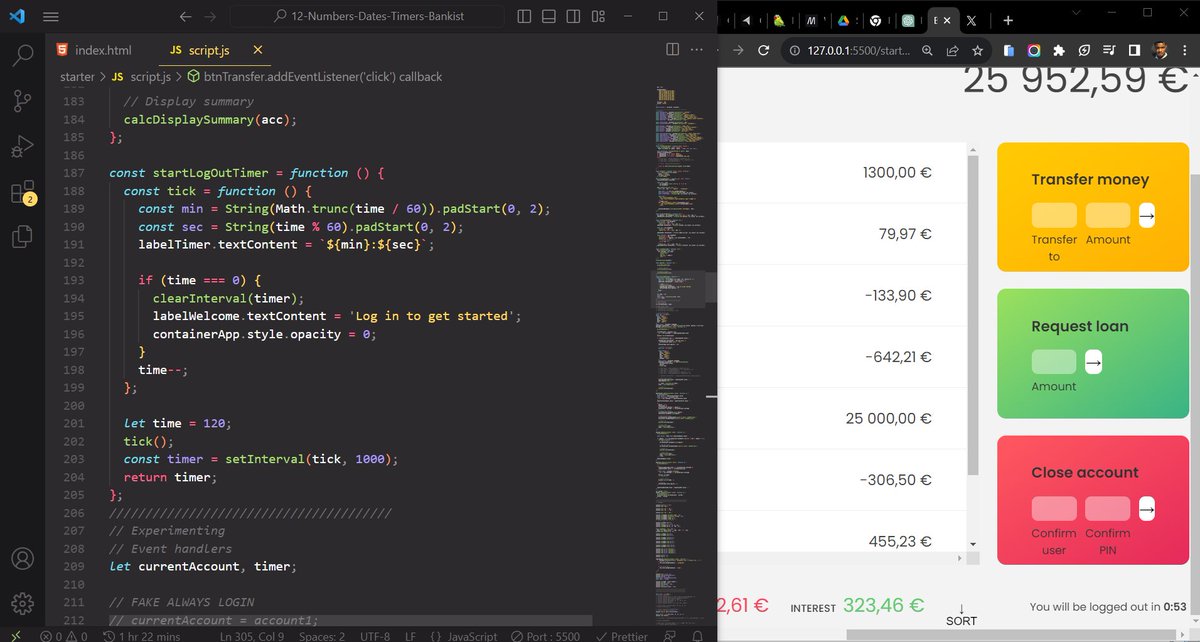The image size is (1200, 642).
Task: Split the editor right
Action: [x=672, y=49]
